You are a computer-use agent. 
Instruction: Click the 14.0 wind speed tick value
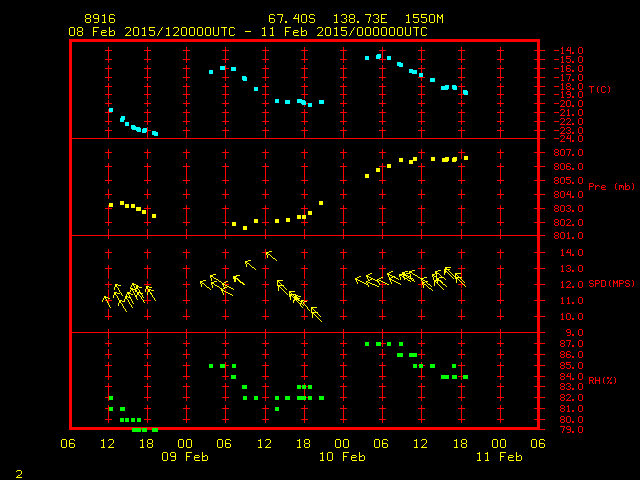572,253
